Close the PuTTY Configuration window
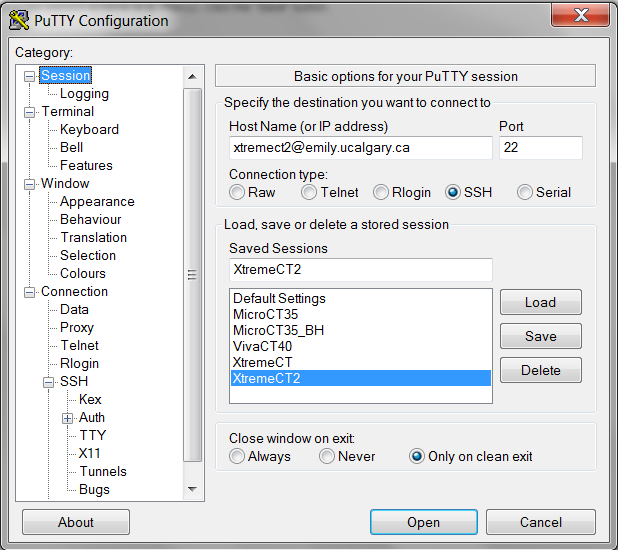This screenshot has width=618, height=550. (x=581, y=15)
